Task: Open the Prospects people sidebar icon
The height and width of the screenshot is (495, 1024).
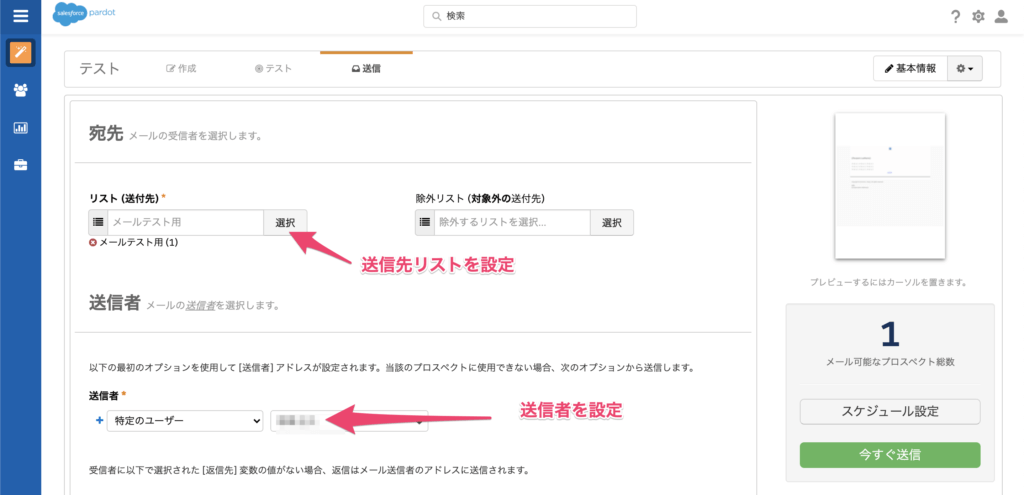Action: coord(21,90)
